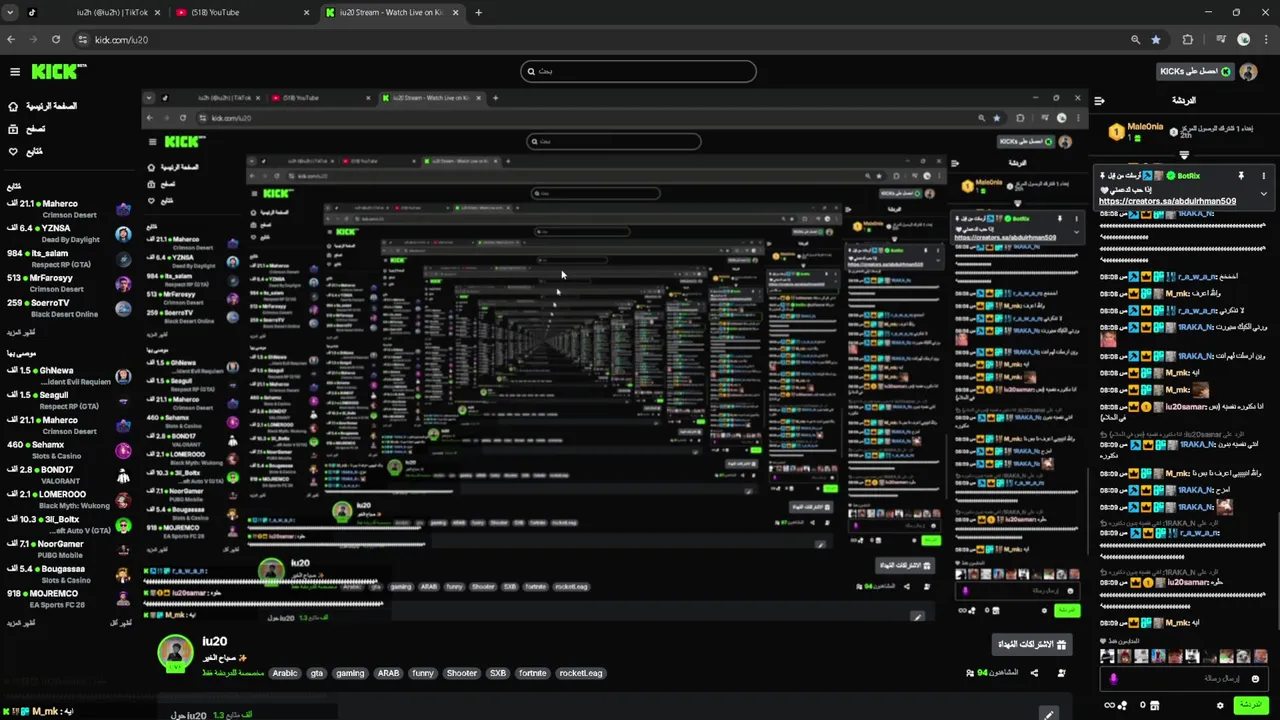Viewport: 1280px width, 720px height.
Task: Open YZNSA Dead By Daylight channel
Action: 67,234
